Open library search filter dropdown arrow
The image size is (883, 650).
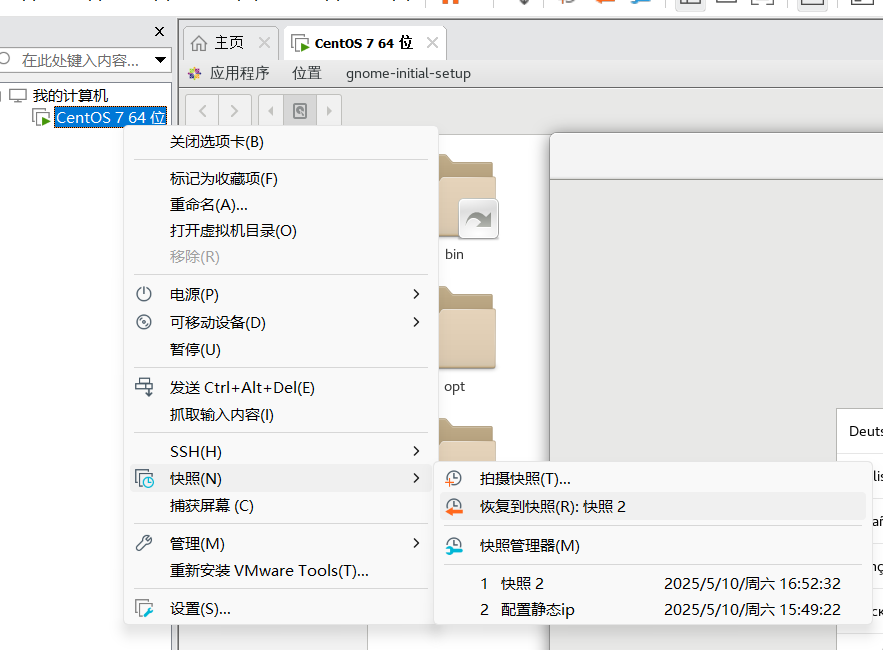click(x=160, y=60)
